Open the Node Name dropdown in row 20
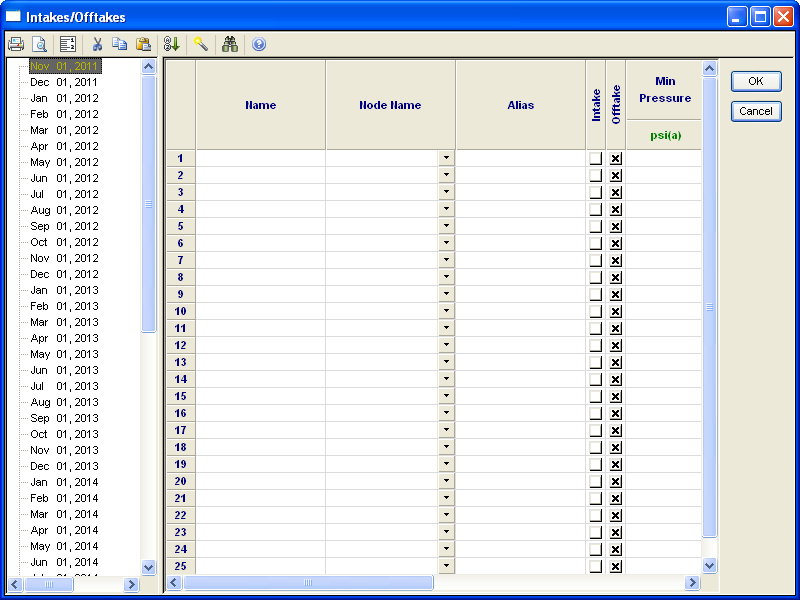The width and height of the screenshot is (800, 600). click(446, 481)
